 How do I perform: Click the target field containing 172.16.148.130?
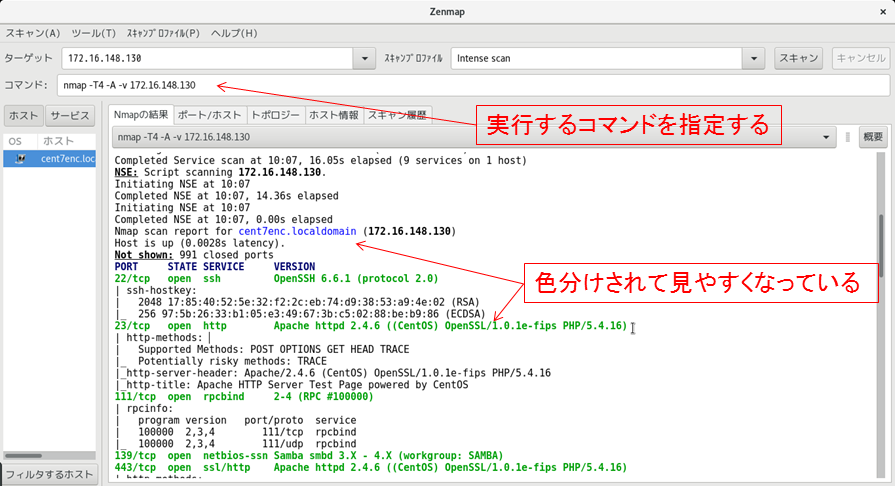click(207, 58)
